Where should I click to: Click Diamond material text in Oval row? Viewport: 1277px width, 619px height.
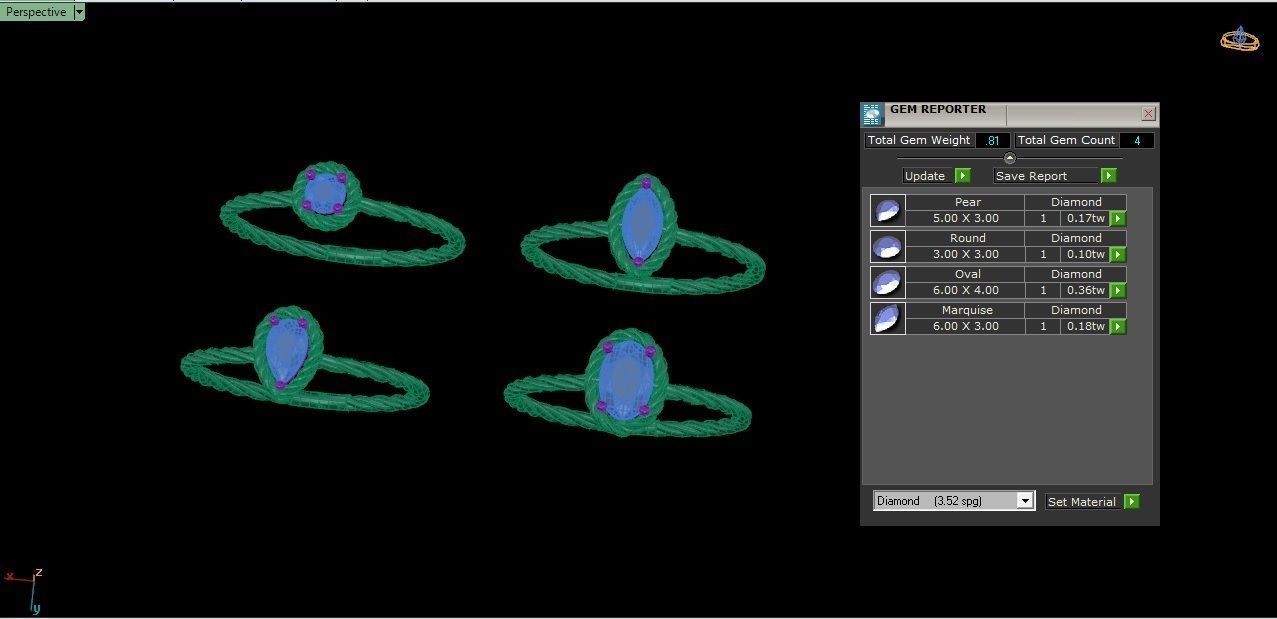(x=1076, y=274)
